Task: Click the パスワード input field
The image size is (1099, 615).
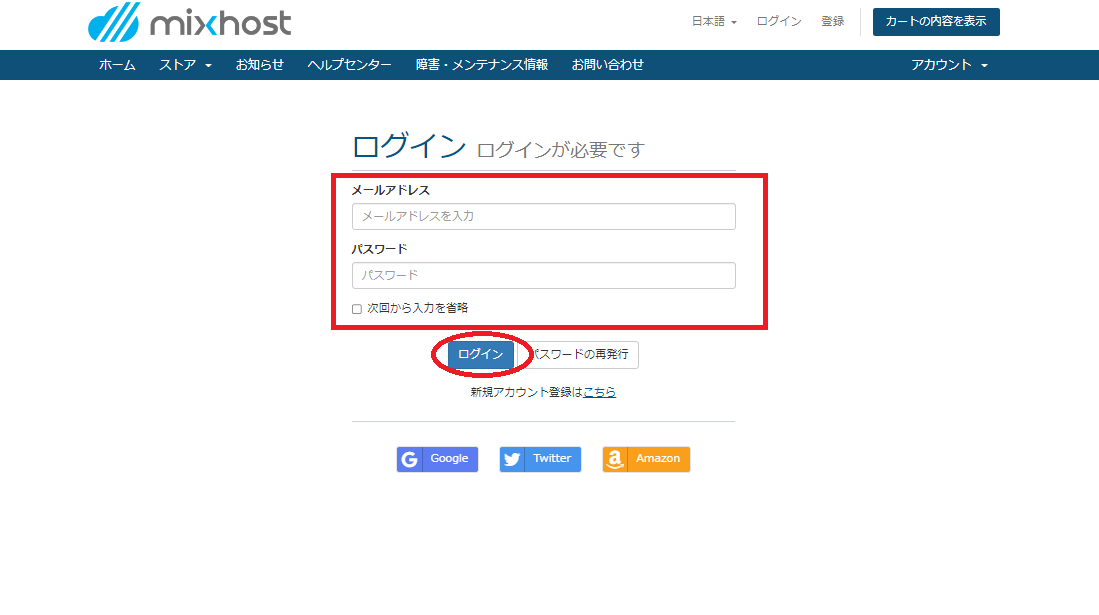Action: point(543,275)
